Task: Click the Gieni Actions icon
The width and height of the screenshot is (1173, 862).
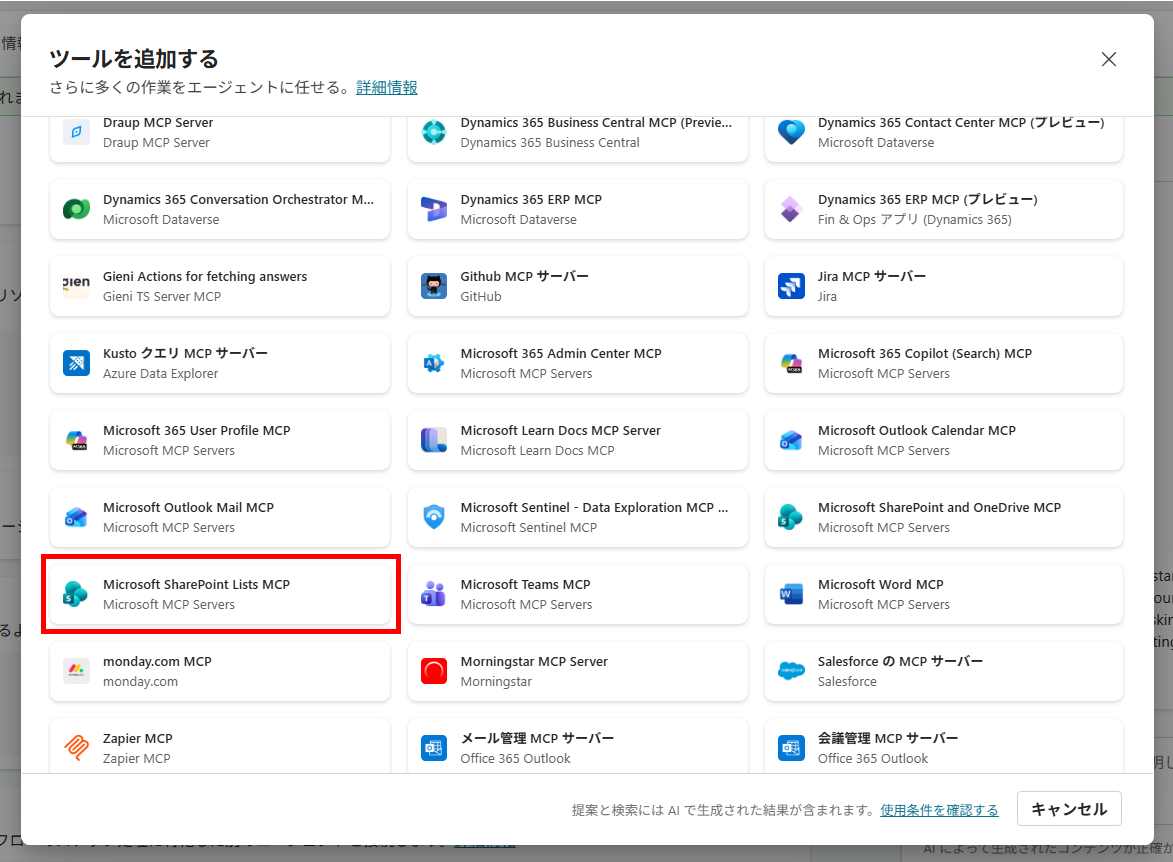Action: [x=76, y=287]
